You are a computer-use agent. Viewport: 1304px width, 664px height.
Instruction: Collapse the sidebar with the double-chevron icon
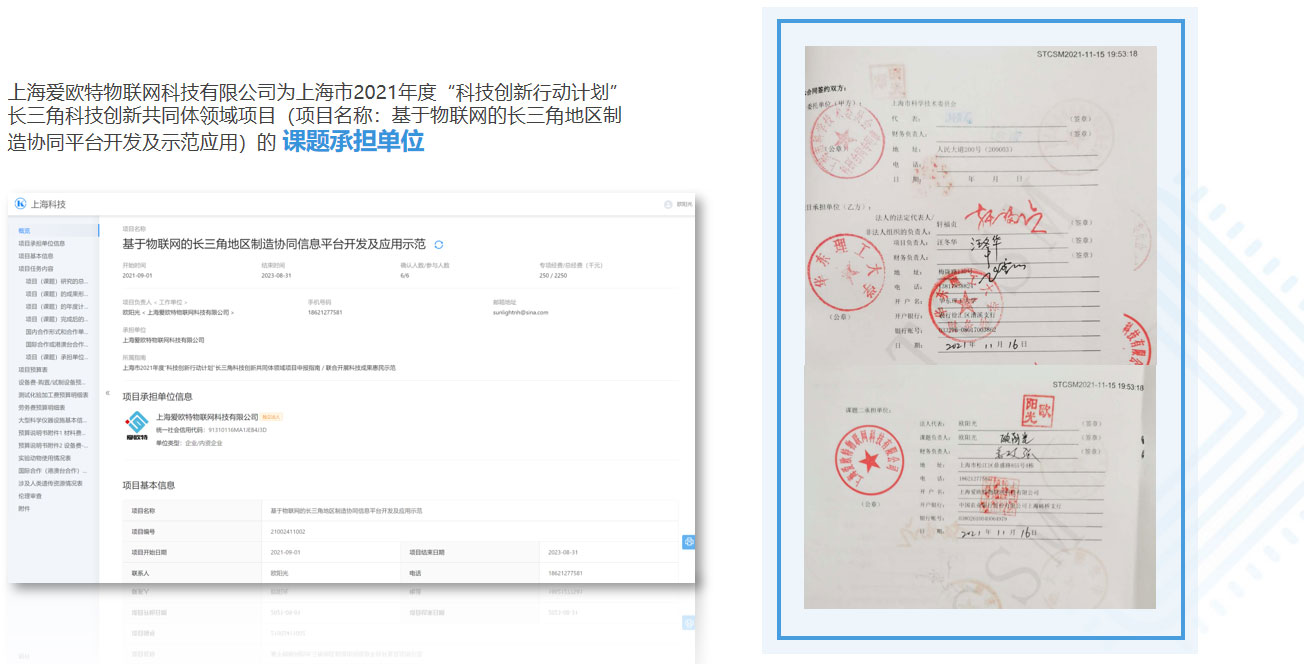click(108, 393)
